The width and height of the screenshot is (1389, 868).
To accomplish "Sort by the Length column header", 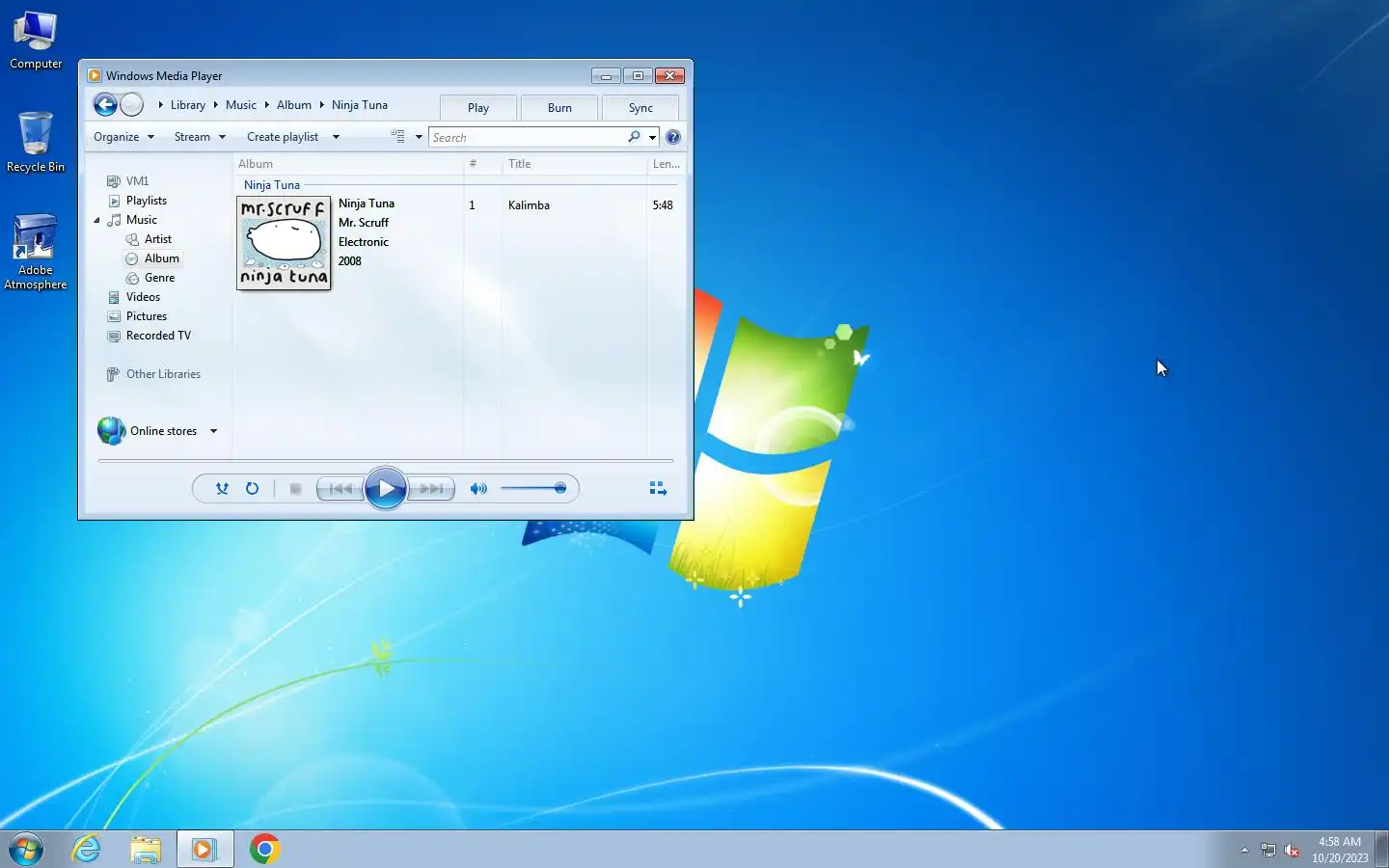I will pos(666,164).
